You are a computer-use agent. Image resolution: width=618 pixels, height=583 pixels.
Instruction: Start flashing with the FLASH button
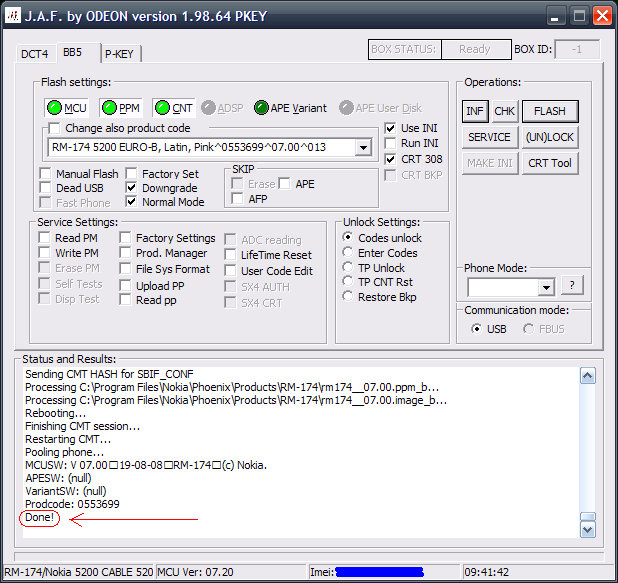point(550,111)
